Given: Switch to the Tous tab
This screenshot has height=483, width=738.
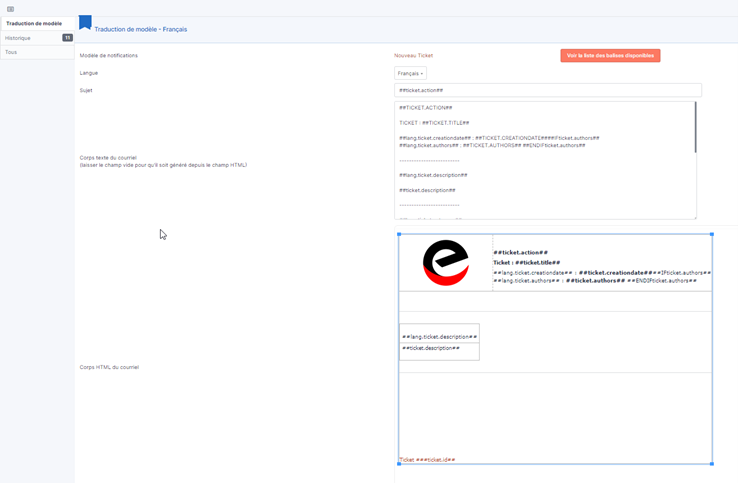Looking at the screenshot, I should [11, 52].
